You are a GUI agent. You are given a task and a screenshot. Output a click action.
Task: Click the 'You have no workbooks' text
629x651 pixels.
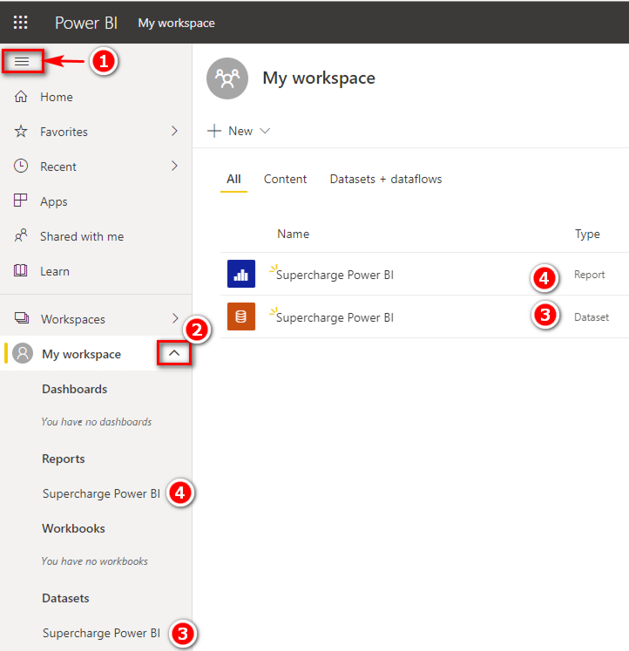pos(94,561)
